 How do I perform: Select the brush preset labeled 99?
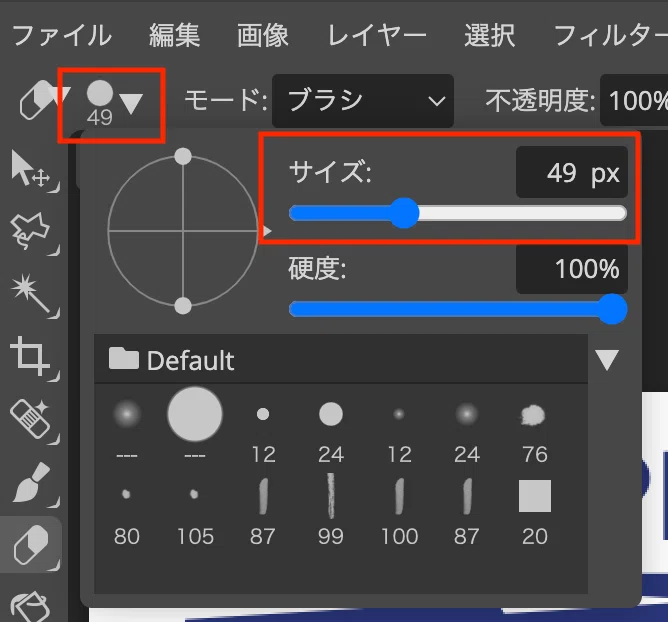(331, 510)
